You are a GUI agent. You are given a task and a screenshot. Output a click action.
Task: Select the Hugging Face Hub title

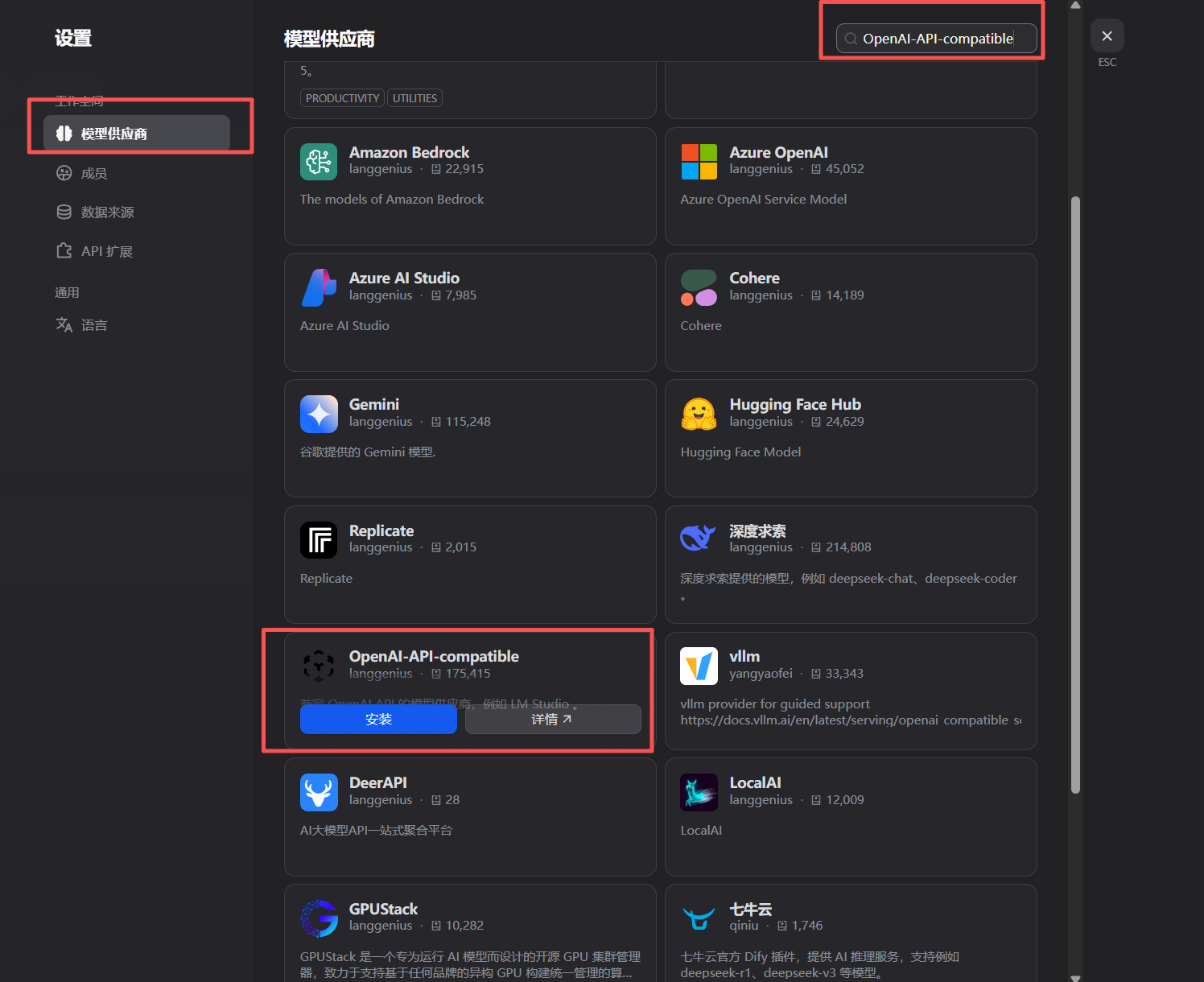[x=795, y=404]
